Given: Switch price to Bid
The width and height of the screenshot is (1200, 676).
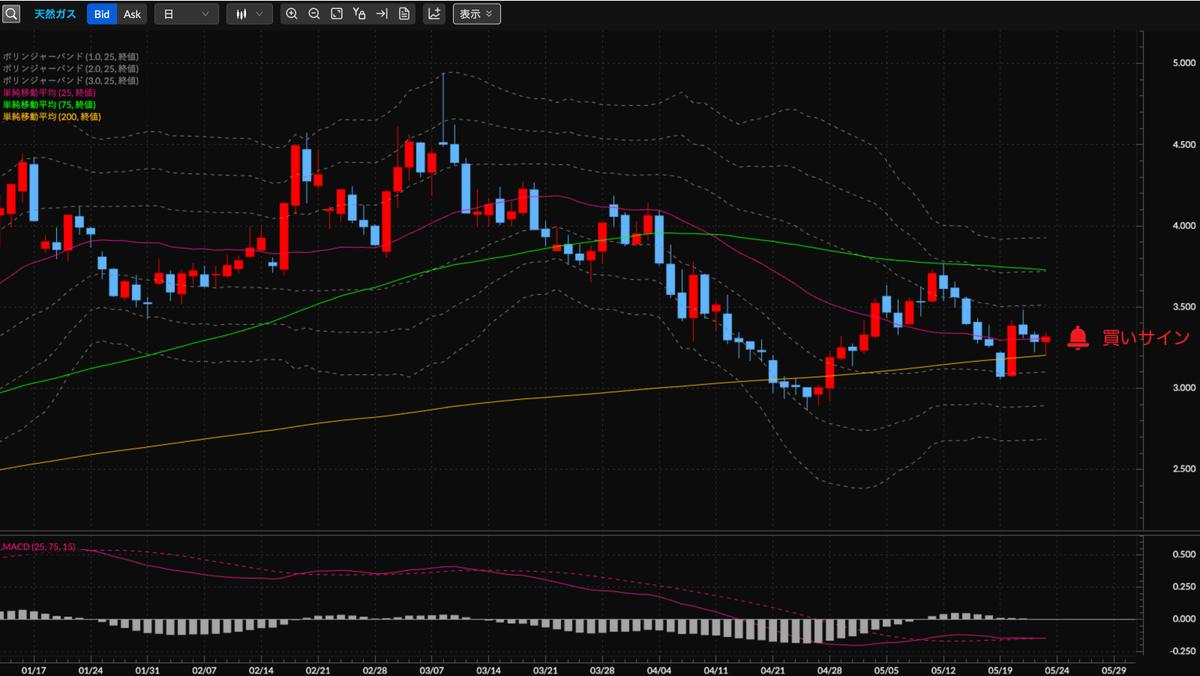Looking at the screenshot, I should tap(101, 14).
